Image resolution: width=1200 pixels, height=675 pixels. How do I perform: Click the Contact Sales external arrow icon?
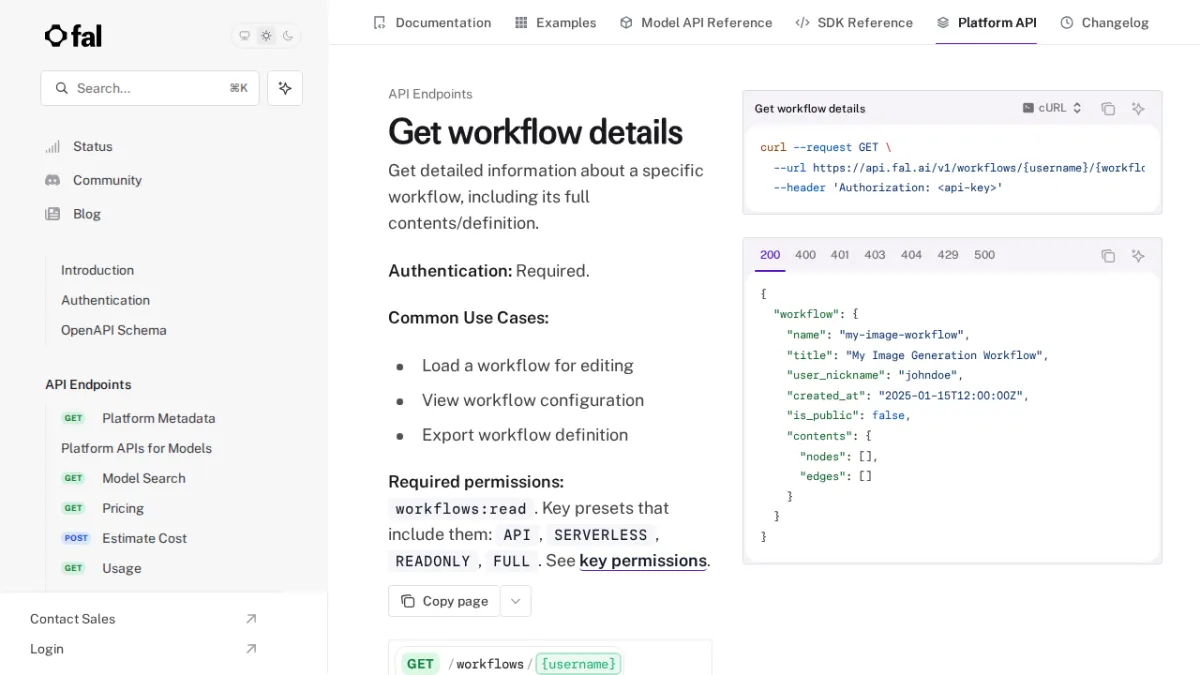[x=251, y=619]
